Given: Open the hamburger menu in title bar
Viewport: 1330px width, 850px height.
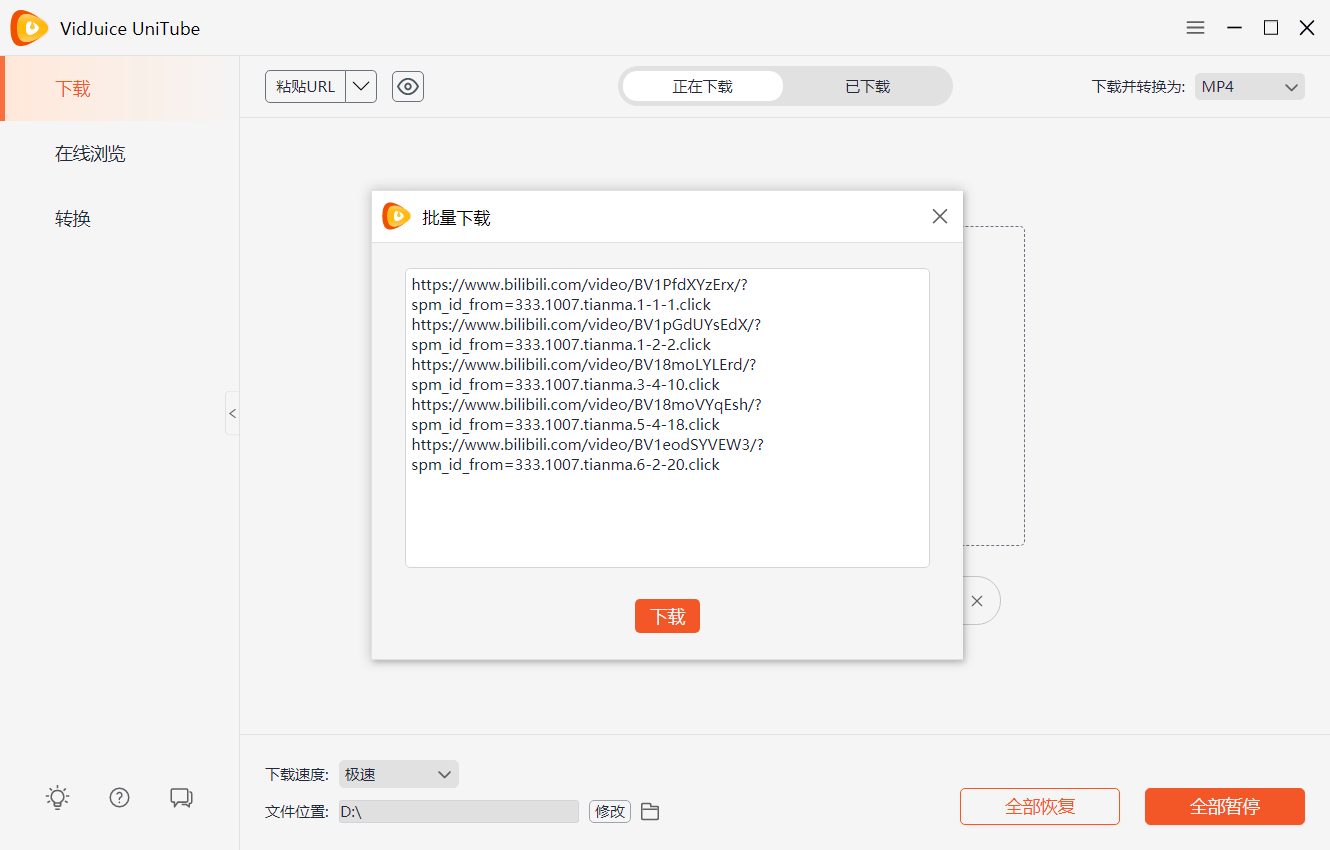Looking at the screenshot, I should (1195, 28).
